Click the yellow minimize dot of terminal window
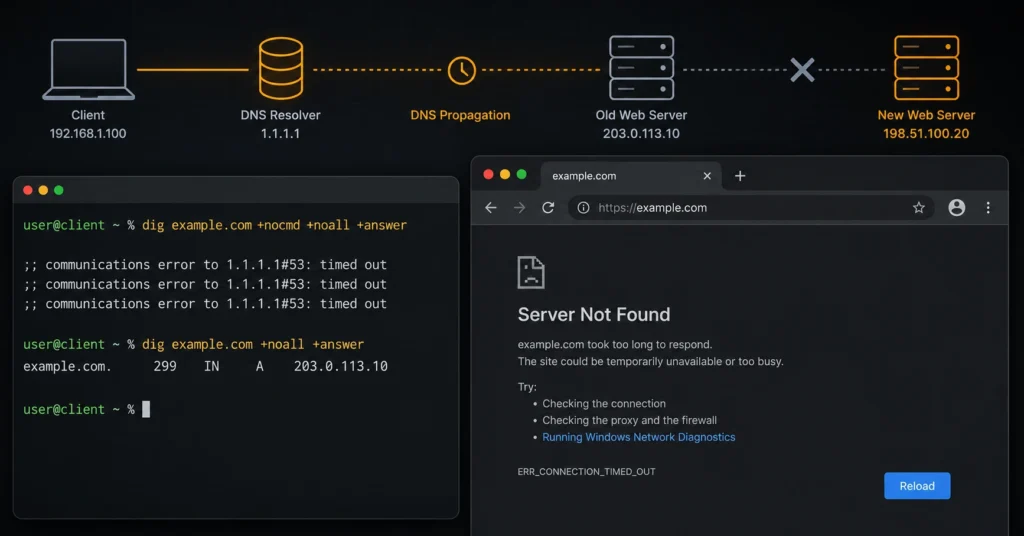Screen dimensions: 1024x536 pyautogui.click(x=43, y=190)
